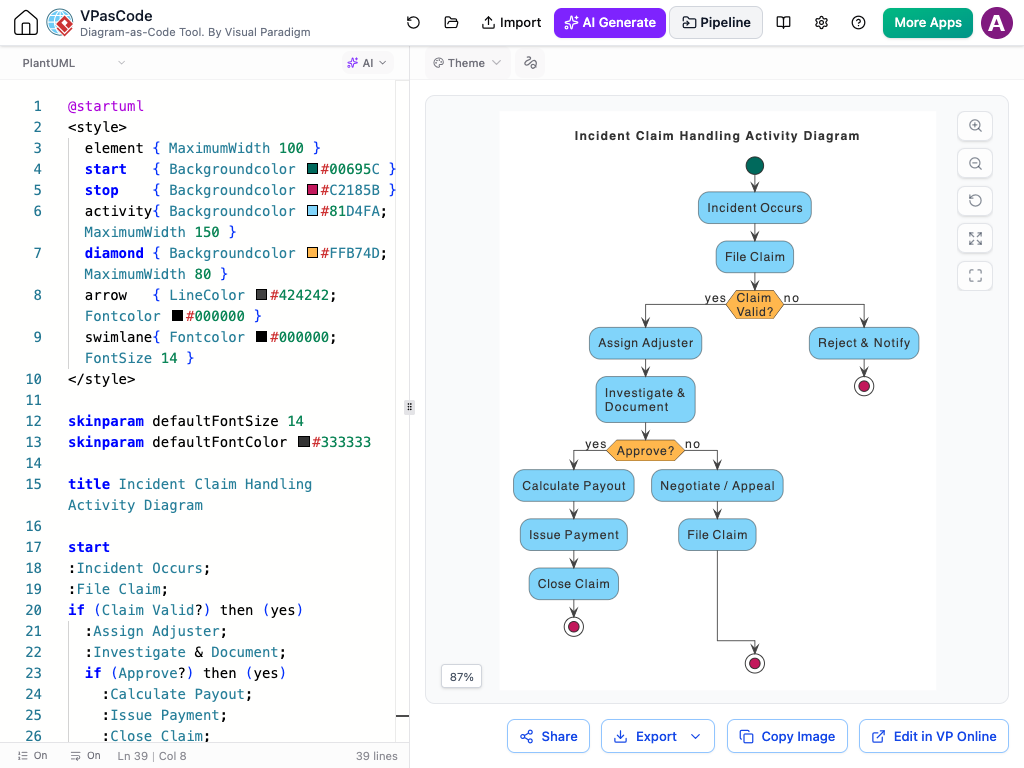Click the #FFB74D color swatch
This screenshot has height=768, width=1024.
click(312, 253)
